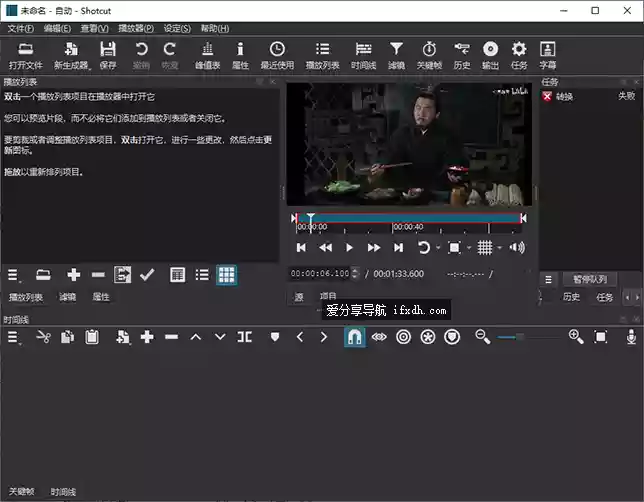644x502 pixels.
Task: Toggle ripple all tracks asterisk icon
Action: [x=428, y=337]
